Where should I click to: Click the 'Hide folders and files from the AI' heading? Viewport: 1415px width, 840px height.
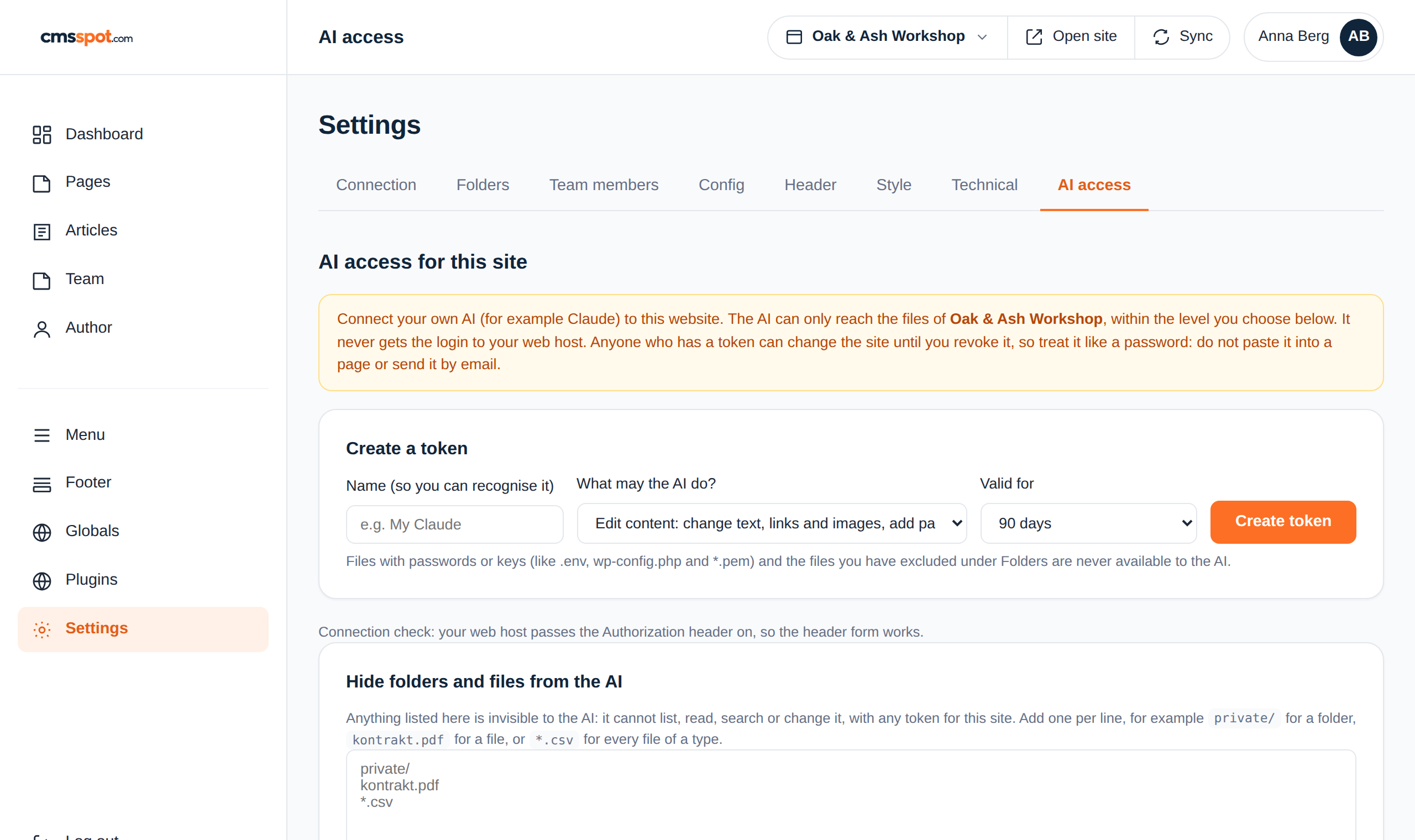click(x=484, y=681)
